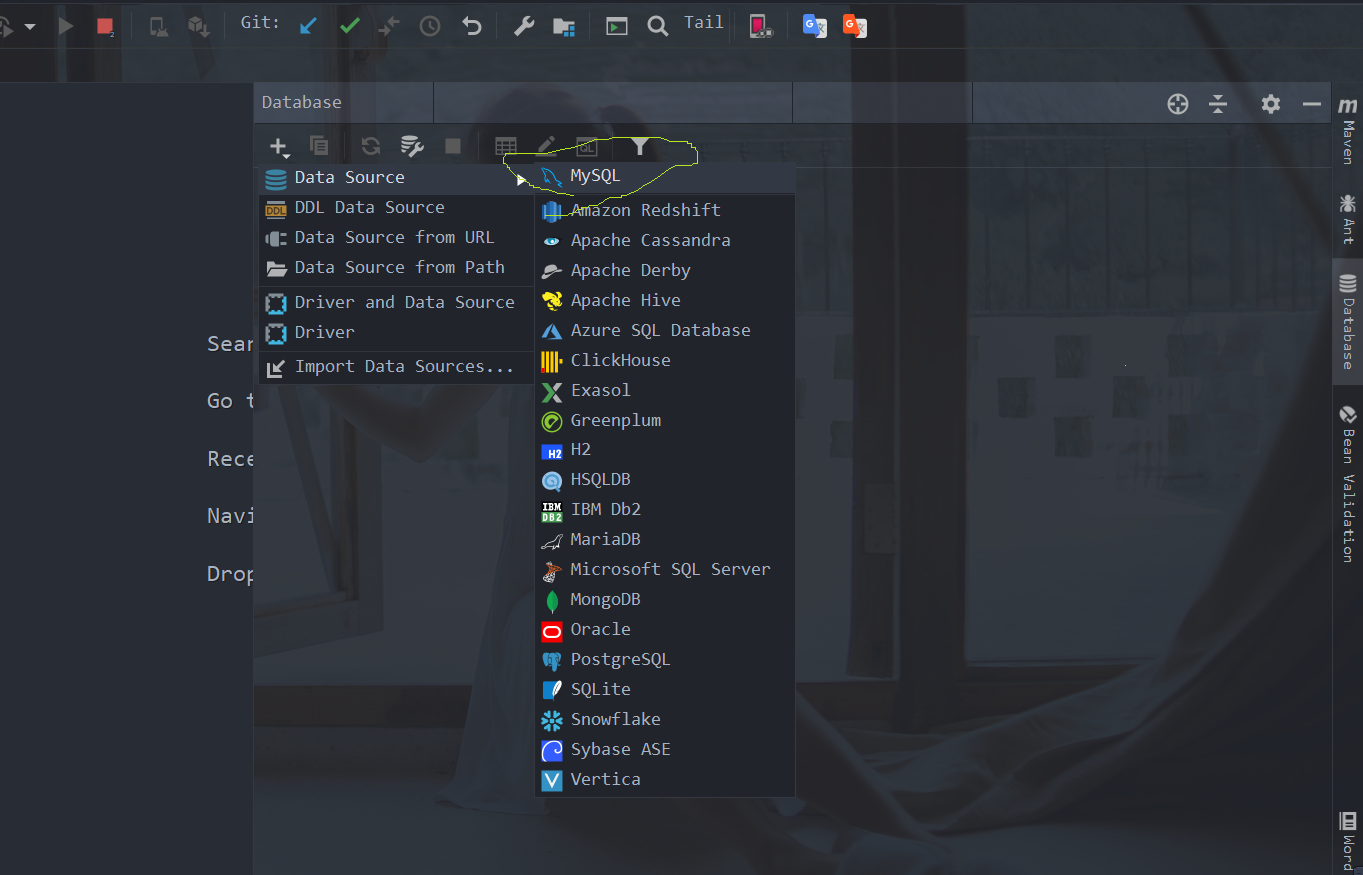The width and height of the screenshot is (1363, 875).
Task: Click the red stop button
Action: click(x=105, y=26)
